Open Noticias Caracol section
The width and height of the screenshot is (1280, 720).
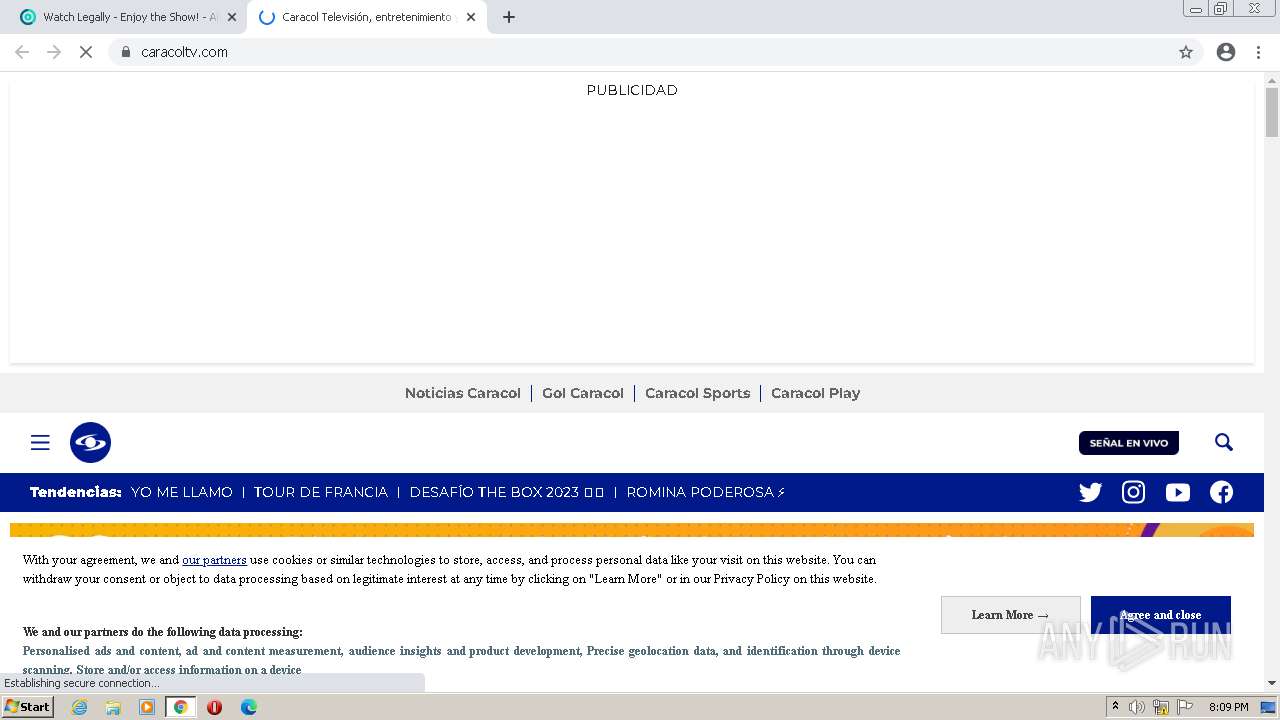tap(462, 393)
